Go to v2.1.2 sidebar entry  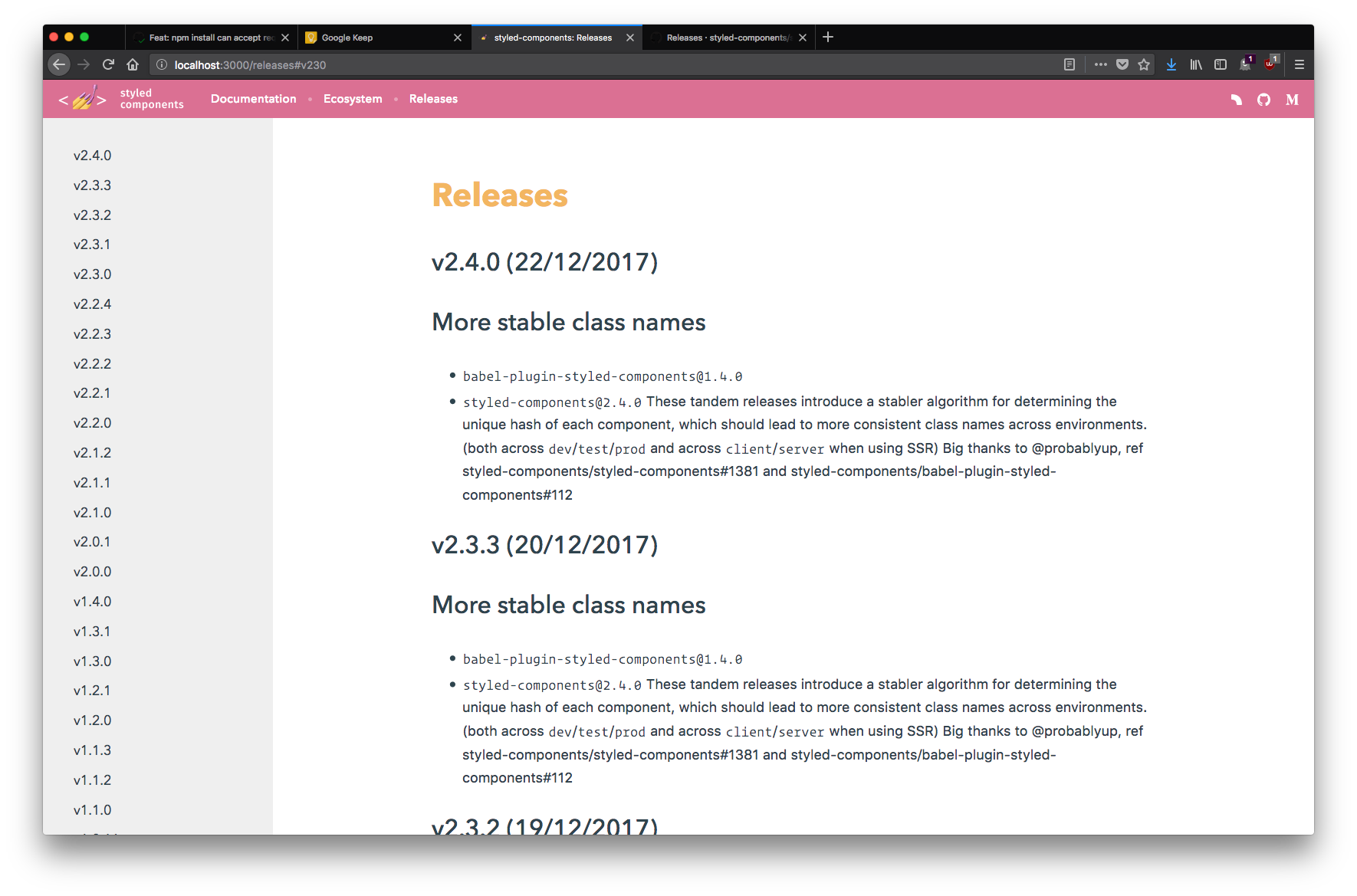[92, 453]
